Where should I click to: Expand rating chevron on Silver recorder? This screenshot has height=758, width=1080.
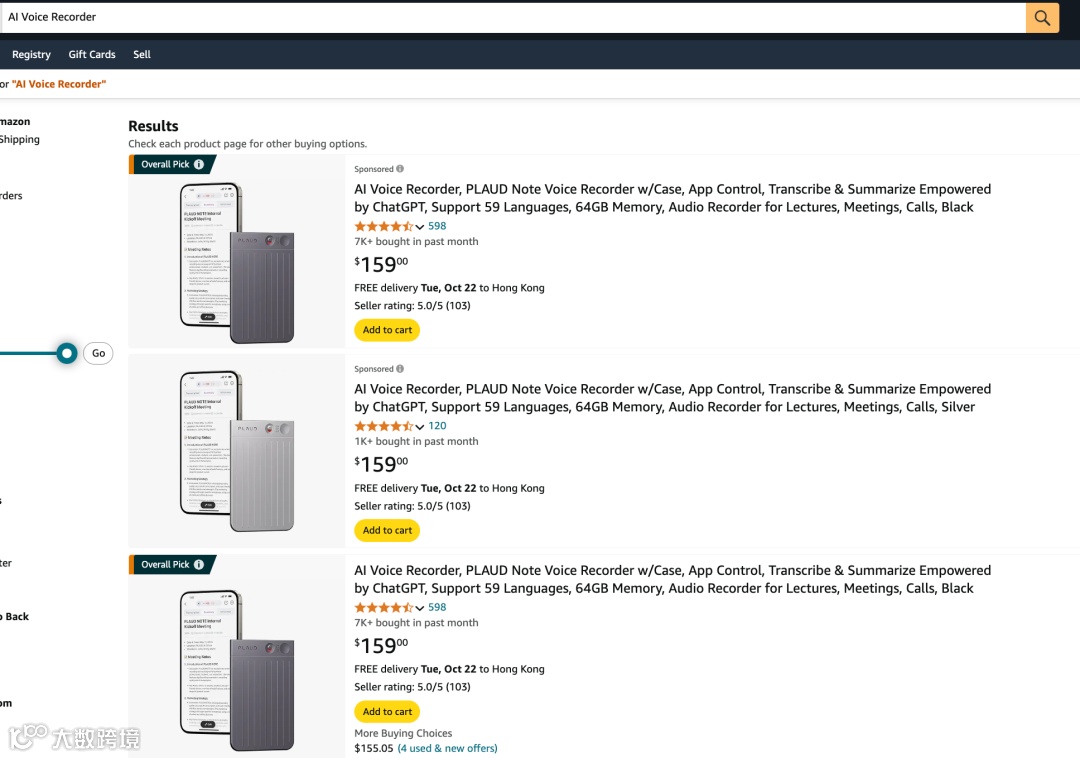coord(420,427)
